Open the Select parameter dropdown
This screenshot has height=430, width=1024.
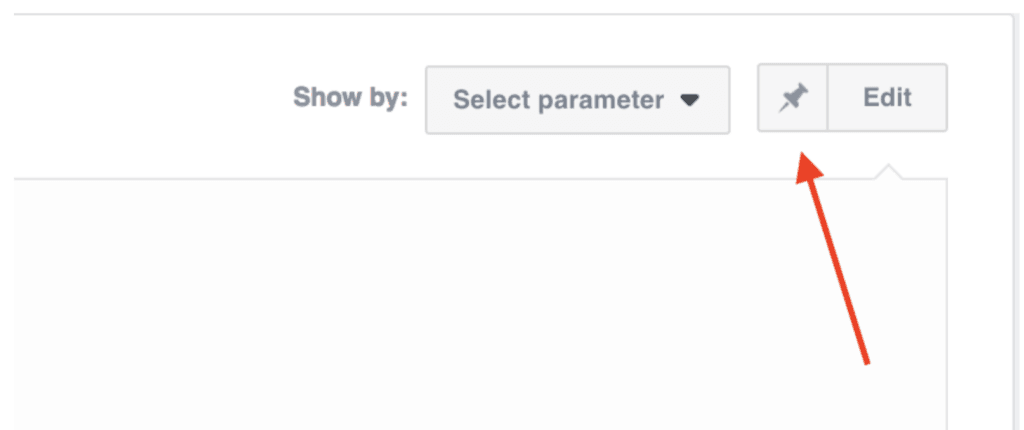(577, 100)
